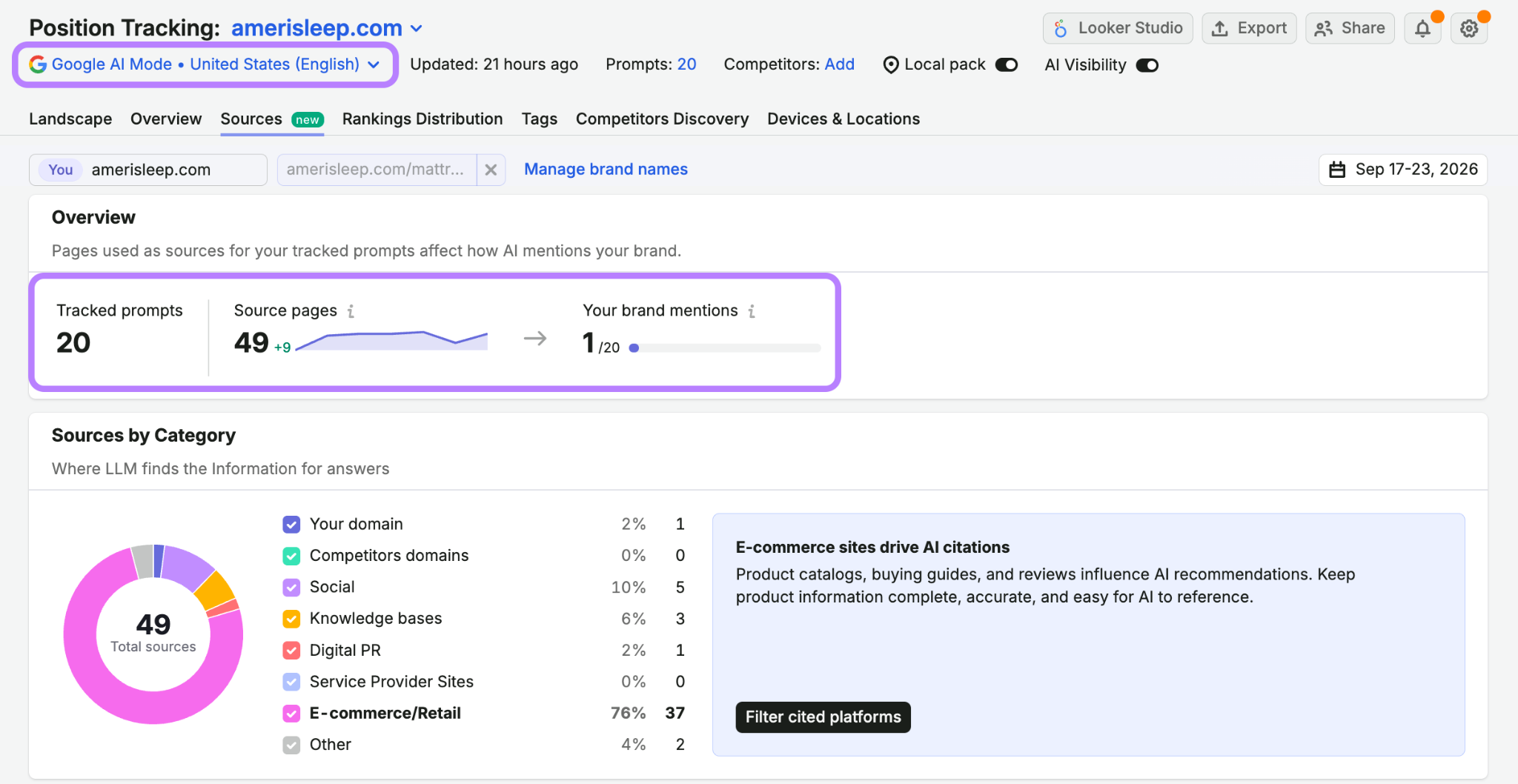The width and height of the screenshot is (1518, 784).
Task: Click the Looker Studio icon button
Action: [x=1118, y=28]
